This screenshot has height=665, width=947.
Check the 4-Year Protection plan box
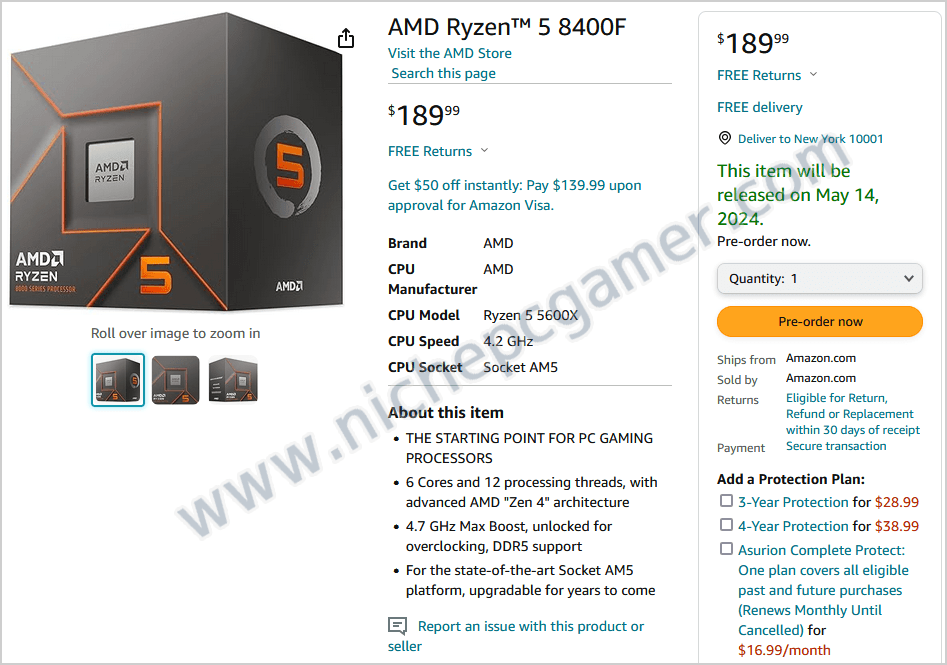(726, 525)
